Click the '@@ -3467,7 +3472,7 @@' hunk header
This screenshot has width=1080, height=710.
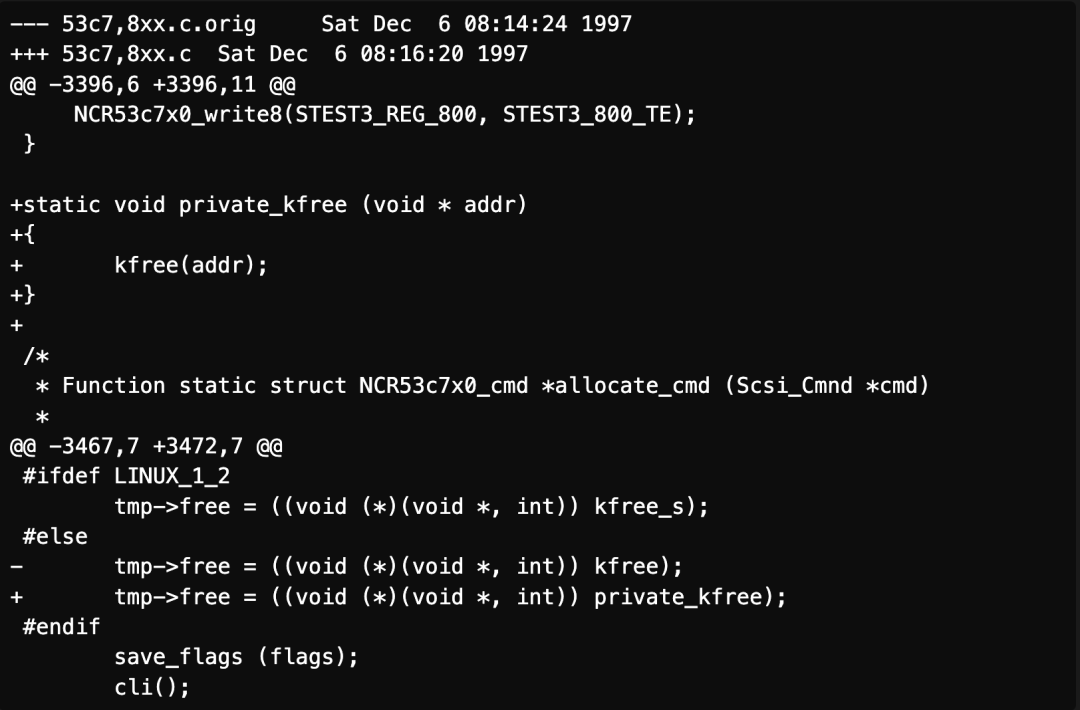[x=146, y=446]
